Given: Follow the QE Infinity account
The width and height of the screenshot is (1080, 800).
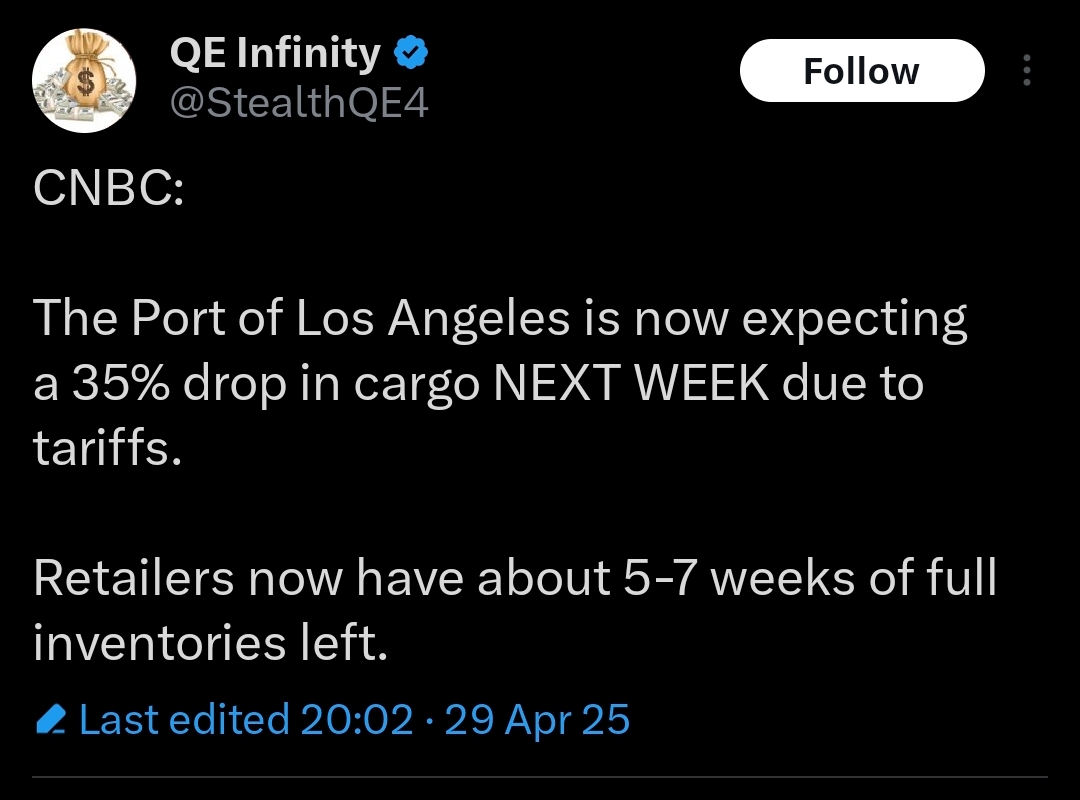Looking at the screenshot, I should pyautogui.click(x=862, y=70).
